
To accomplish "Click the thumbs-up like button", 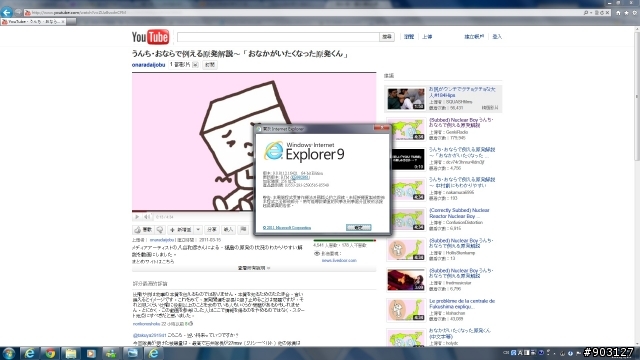I will pyautogui.click(x=143, y=230).
